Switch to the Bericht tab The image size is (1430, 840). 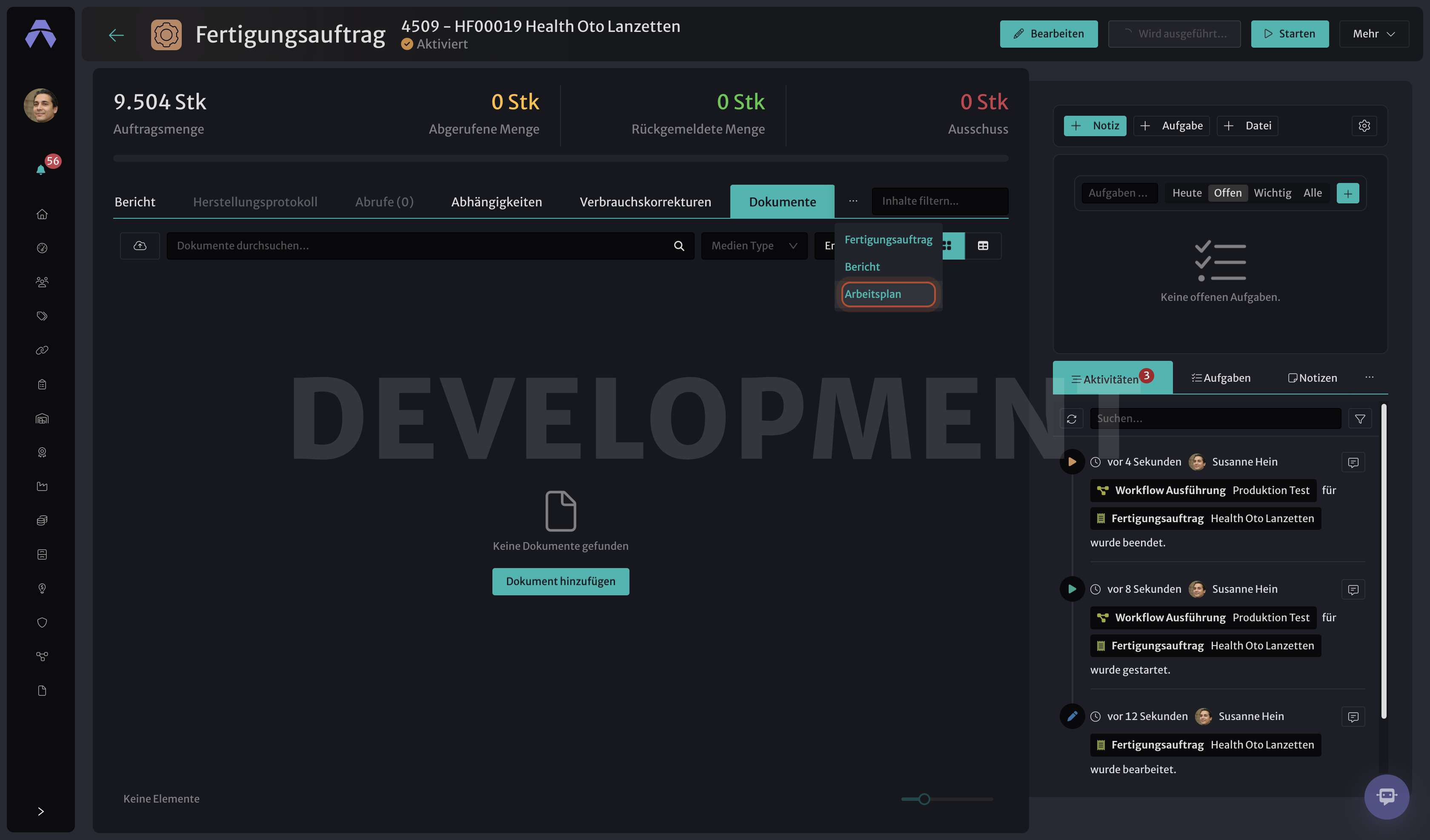click(134, 202)
